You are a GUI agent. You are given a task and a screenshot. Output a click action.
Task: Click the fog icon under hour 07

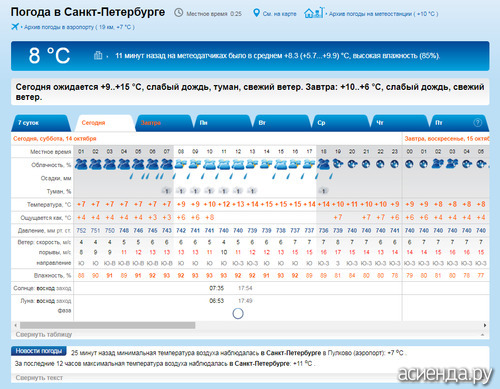(x=167, y=191)
